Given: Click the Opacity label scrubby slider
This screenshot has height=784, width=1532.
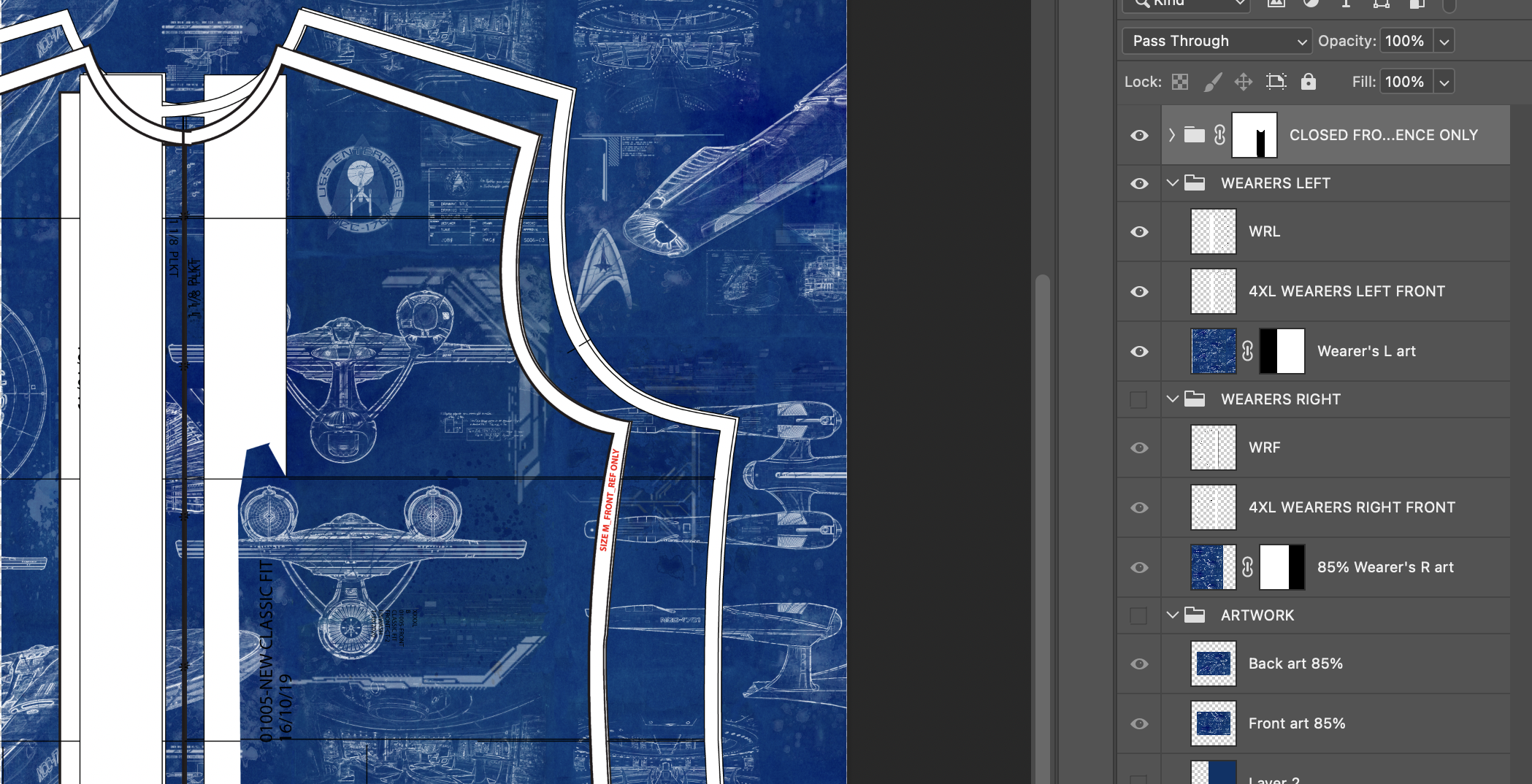Looking at the screenshot, I should coord(1347,41).
